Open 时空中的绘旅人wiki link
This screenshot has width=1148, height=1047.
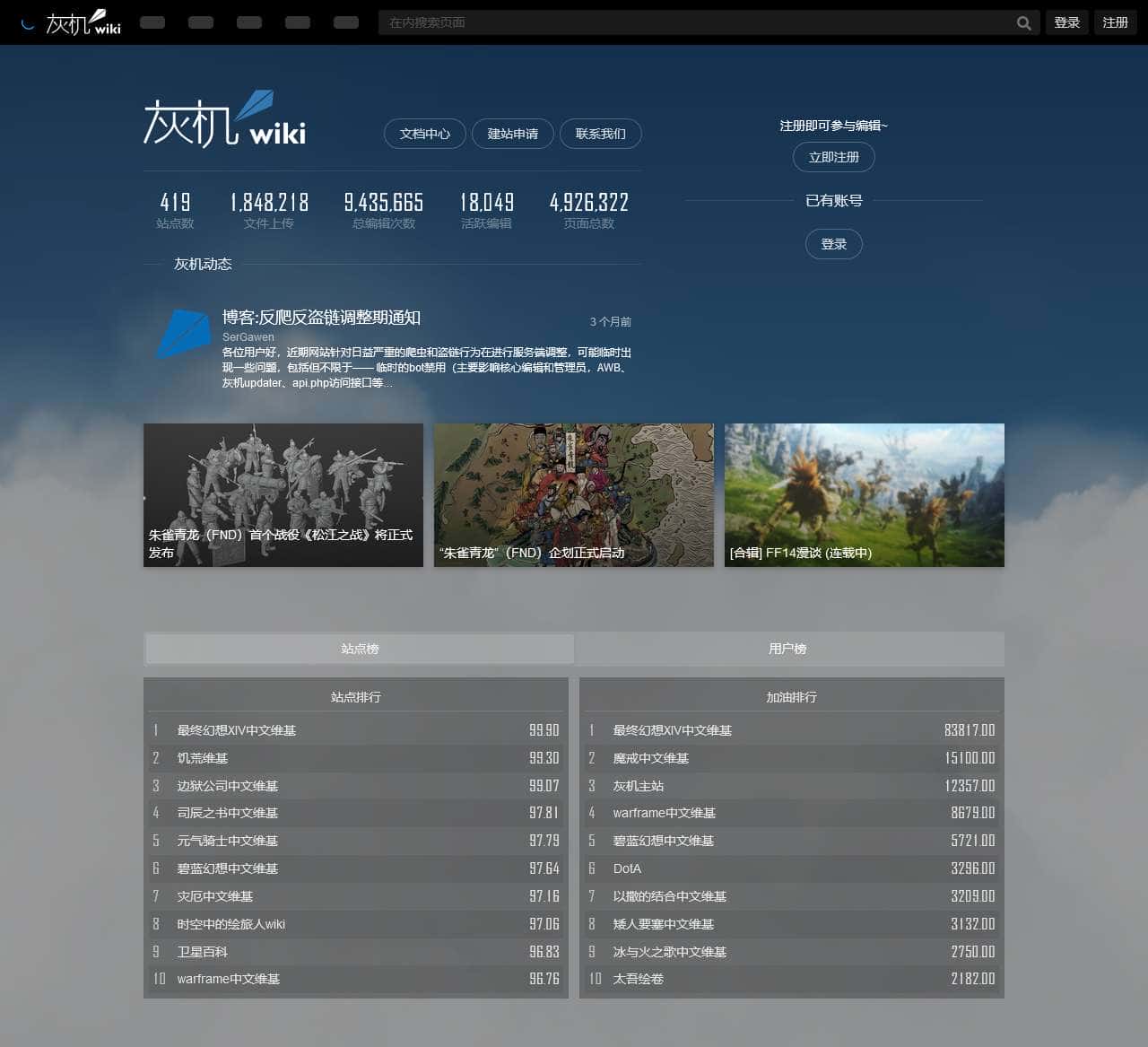coord(230,924)
